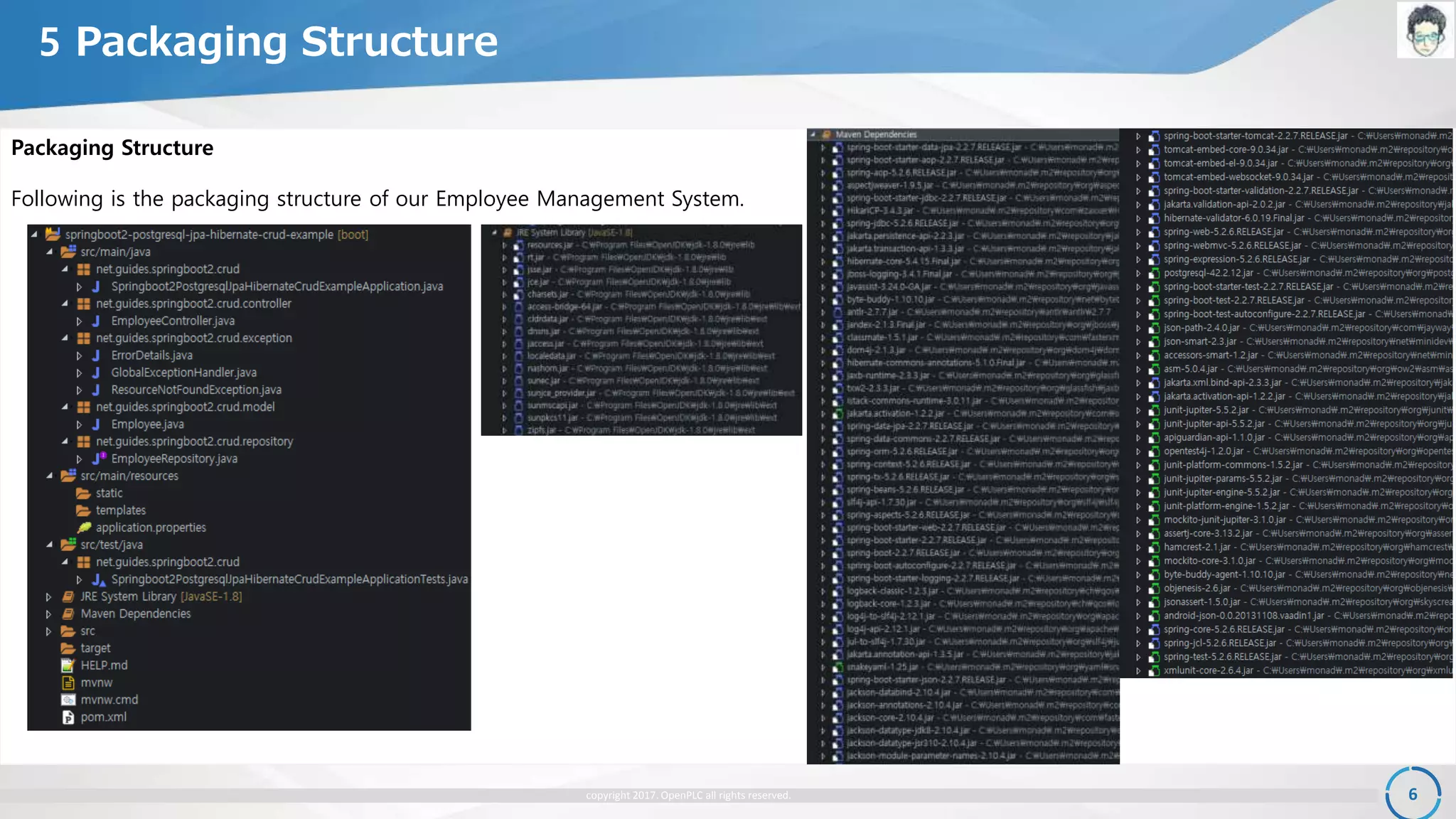Click the net.guides.springboot2.crud.model package icon

[x=83, y=407]
